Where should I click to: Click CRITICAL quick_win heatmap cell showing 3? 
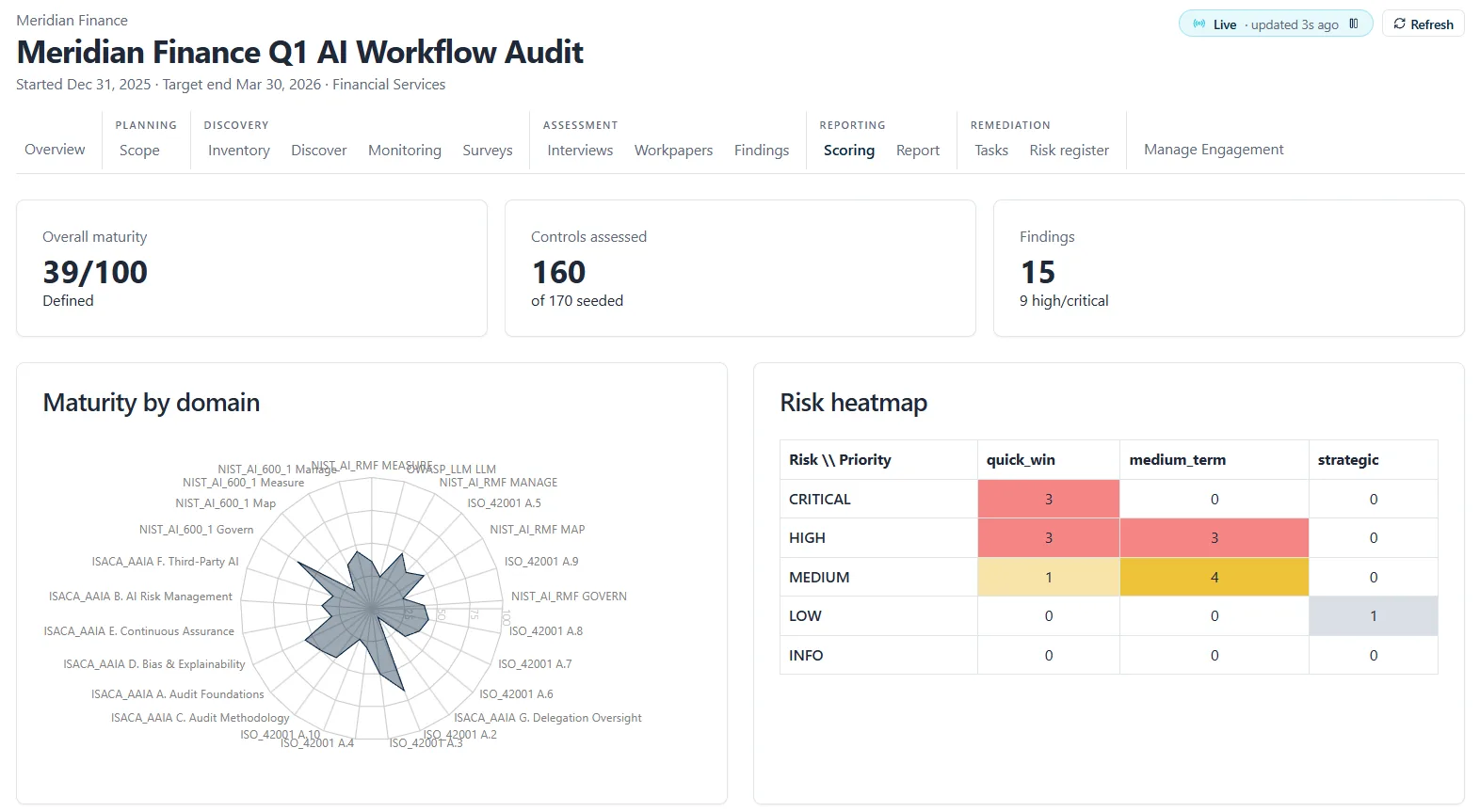click(1049, 500)
